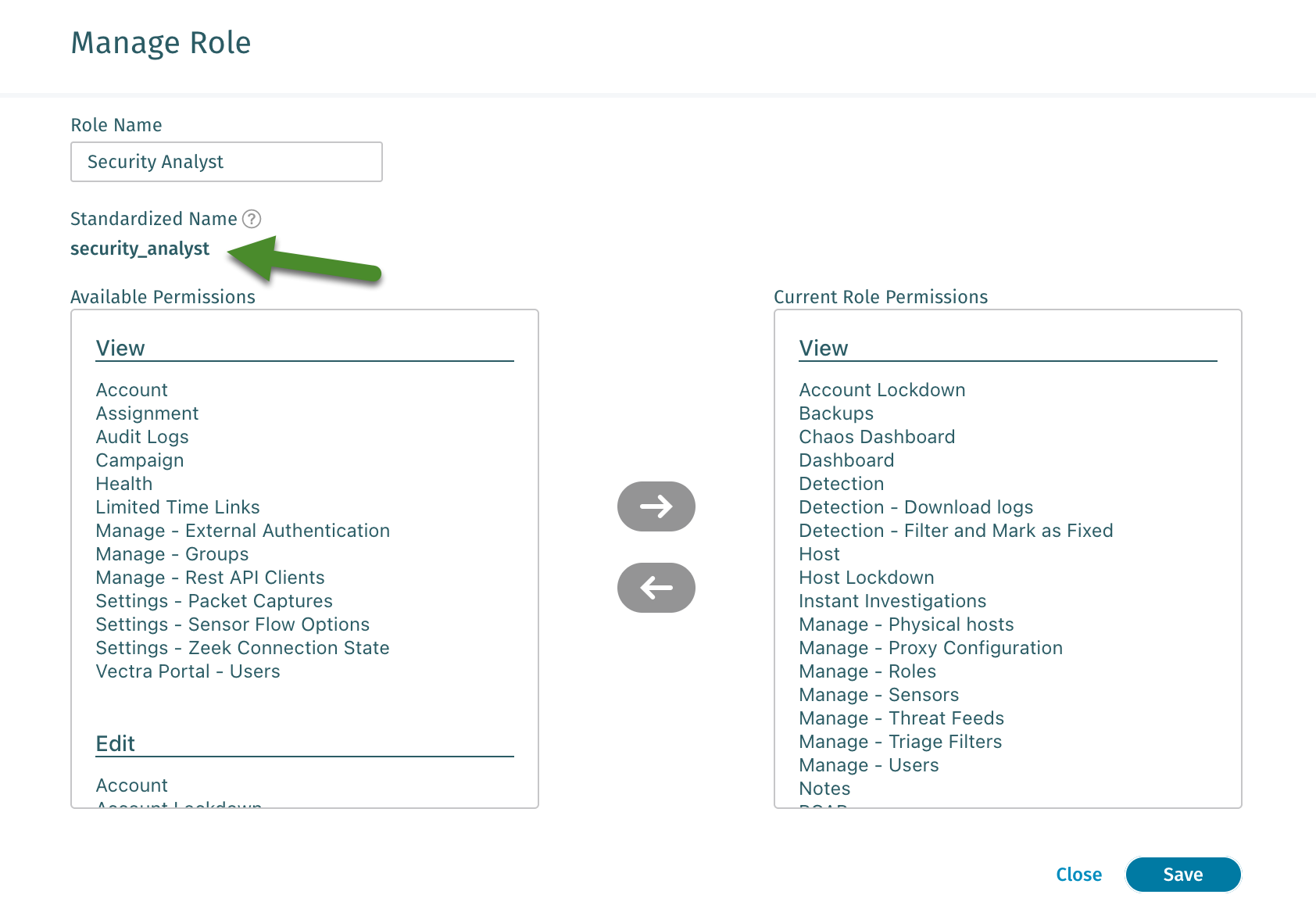The image size is (1316, 916).
Task: Select Detection - Download logs permission
Action: pos(916,507)
